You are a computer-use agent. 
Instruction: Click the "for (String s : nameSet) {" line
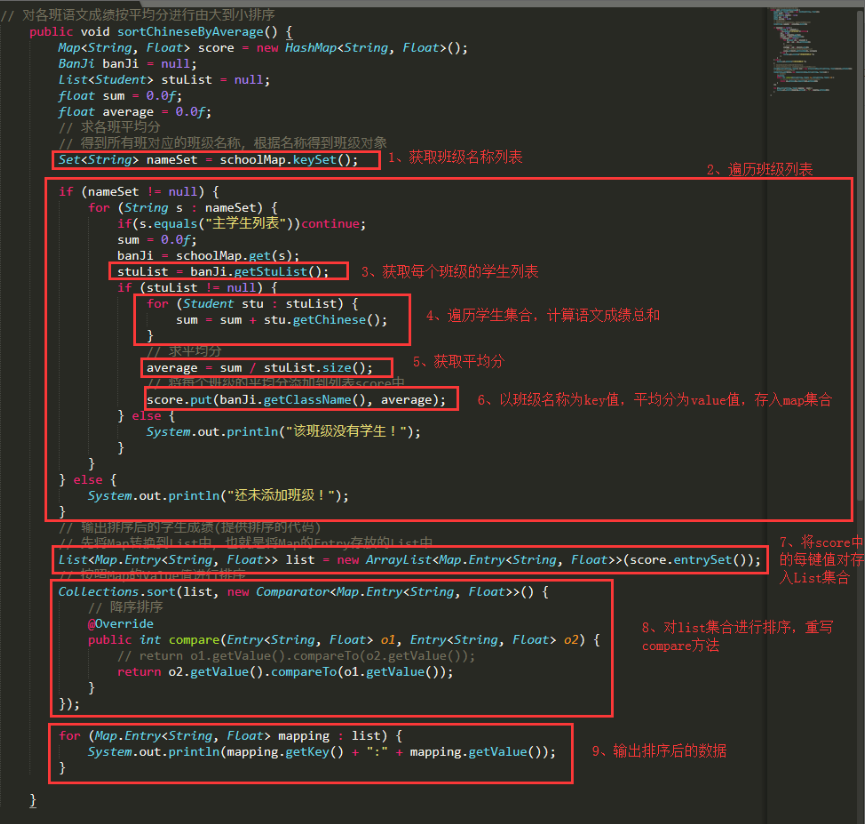(x=183, y=208)
